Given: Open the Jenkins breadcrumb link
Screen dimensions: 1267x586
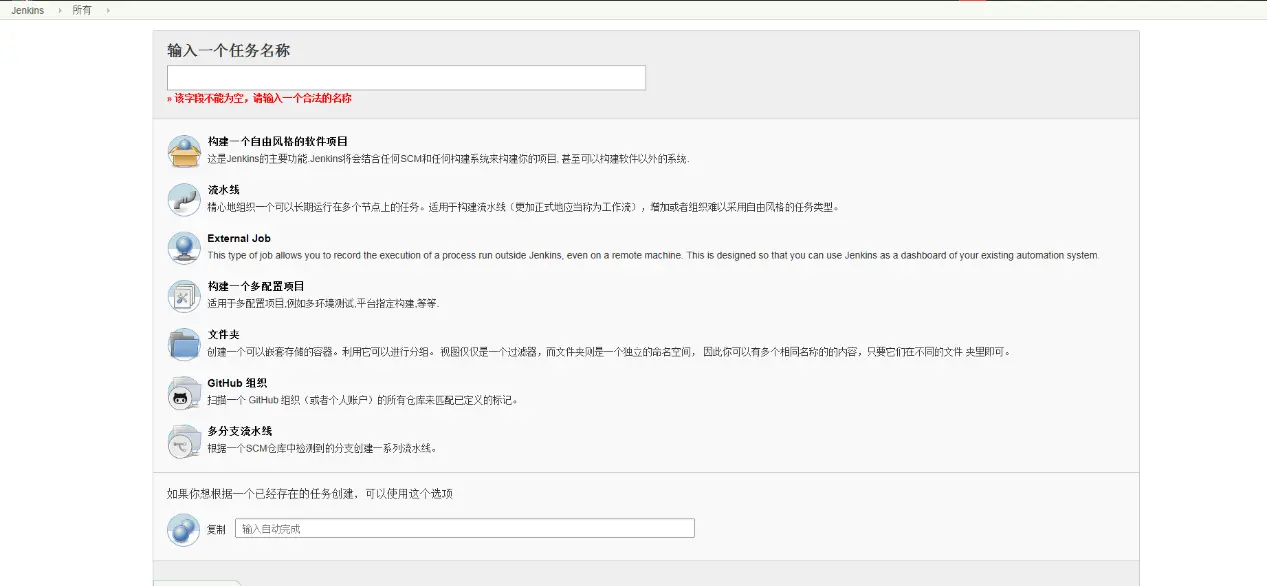Looking at the screenshot, I should point(27,10).
